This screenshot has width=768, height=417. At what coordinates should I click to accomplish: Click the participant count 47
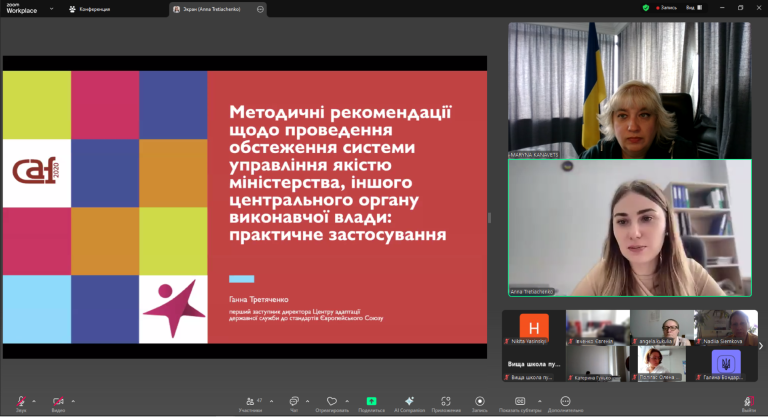coord(260,400)
